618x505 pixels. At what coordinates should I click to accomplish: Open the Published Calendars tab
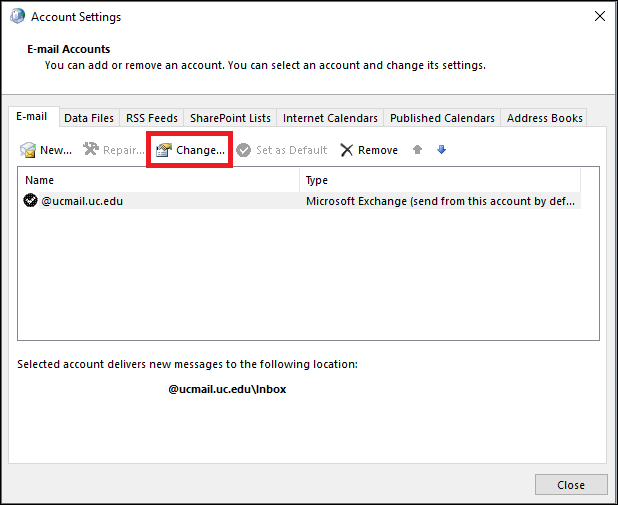[442, 118]
